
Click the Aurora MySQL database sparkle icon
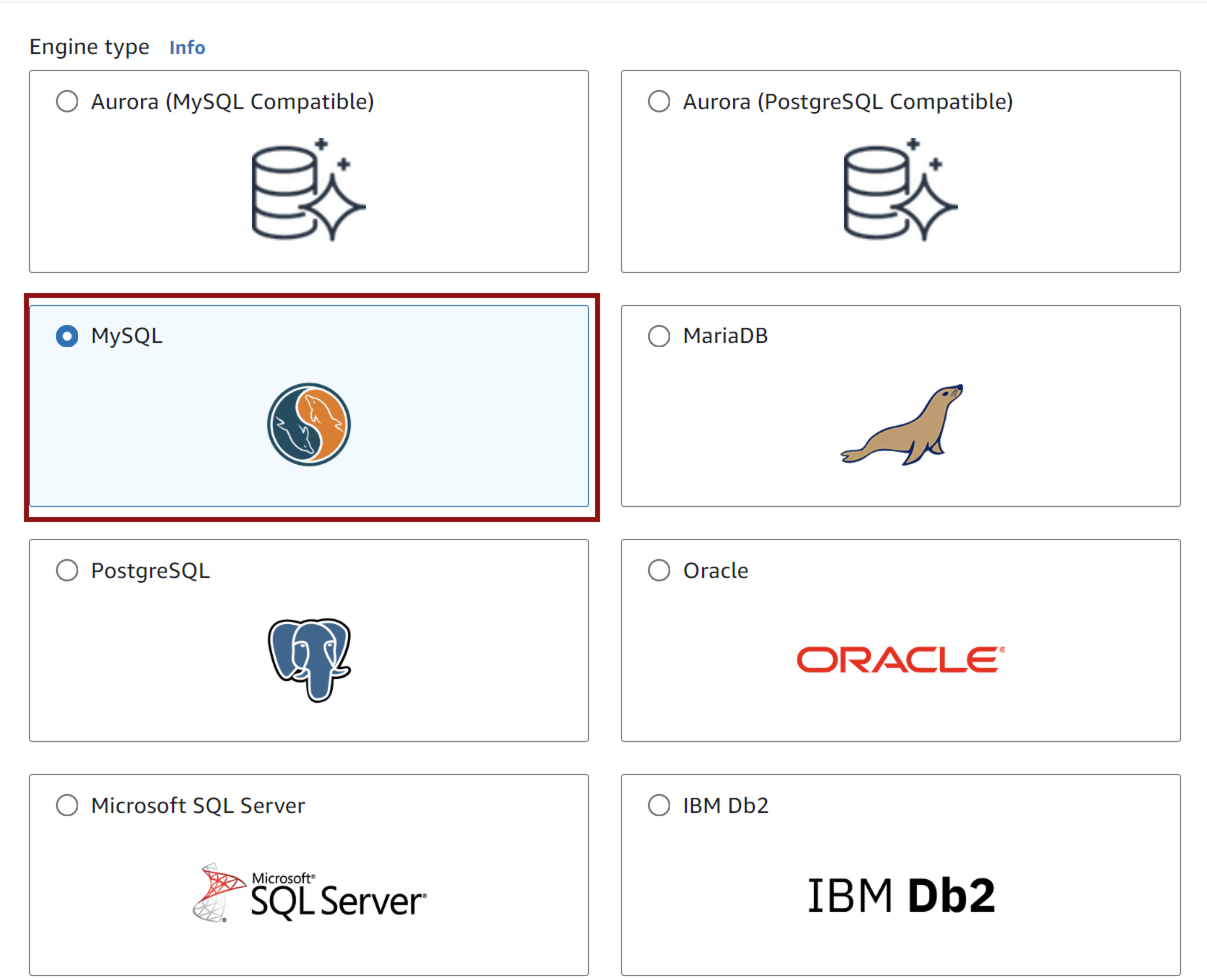[308, 189]
